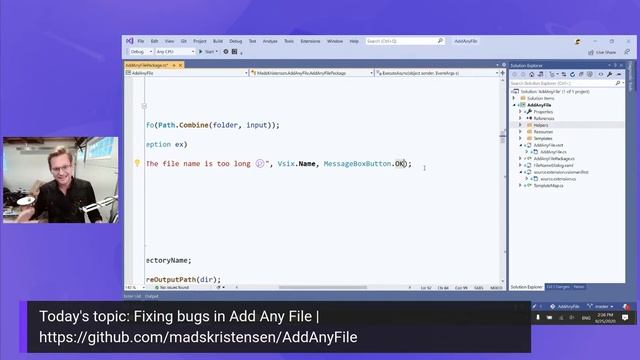
Task: Open the Start button dropdown arrow
Action: tap(217, 52)
